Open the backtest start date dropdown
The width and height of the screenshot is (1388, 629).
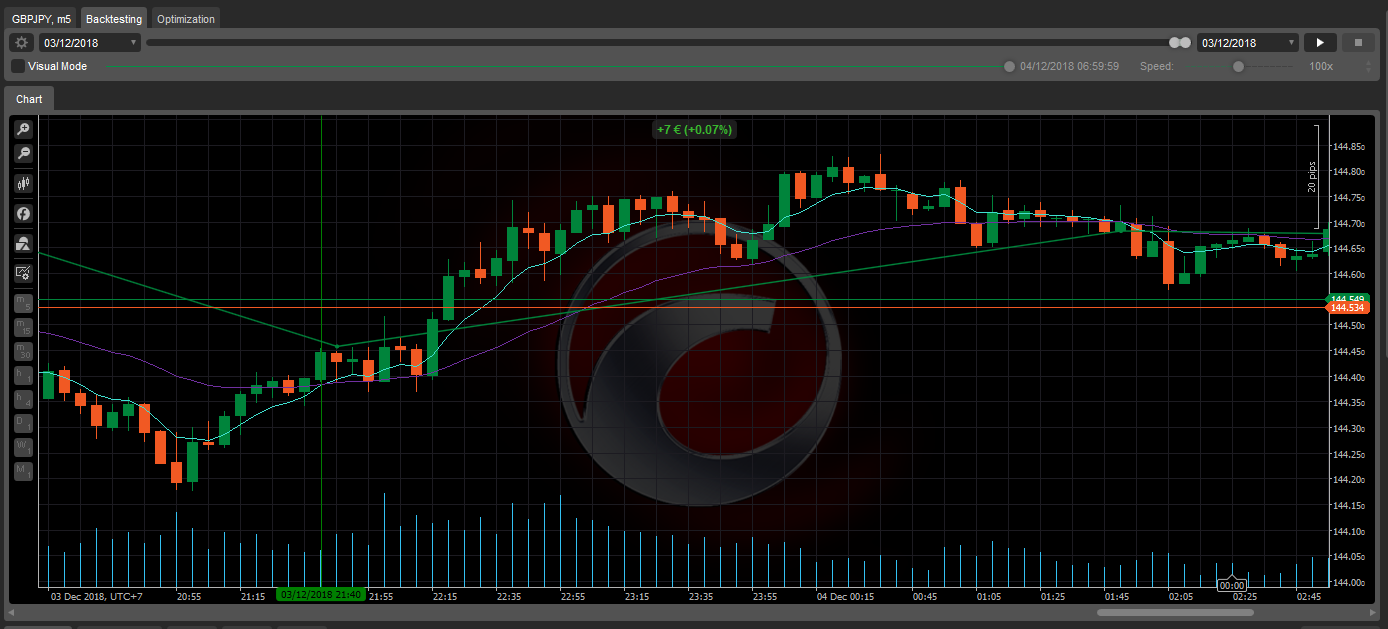(90, 43)
